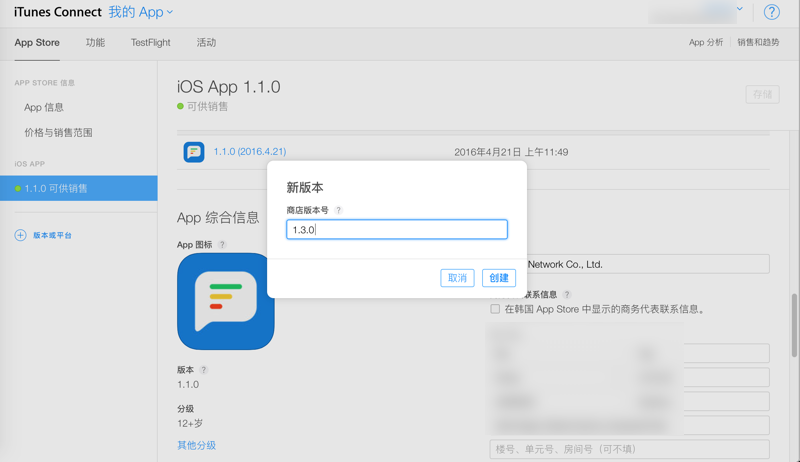Open the TestFlight tab

[150, 43]
